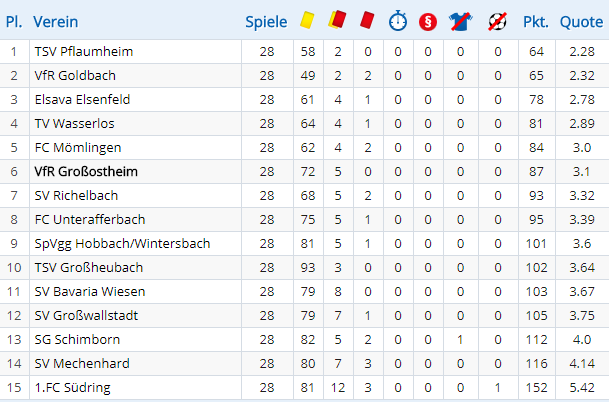Click the stopwatch time penalty icon
The image size is (609, 402).
pos(398,21)
